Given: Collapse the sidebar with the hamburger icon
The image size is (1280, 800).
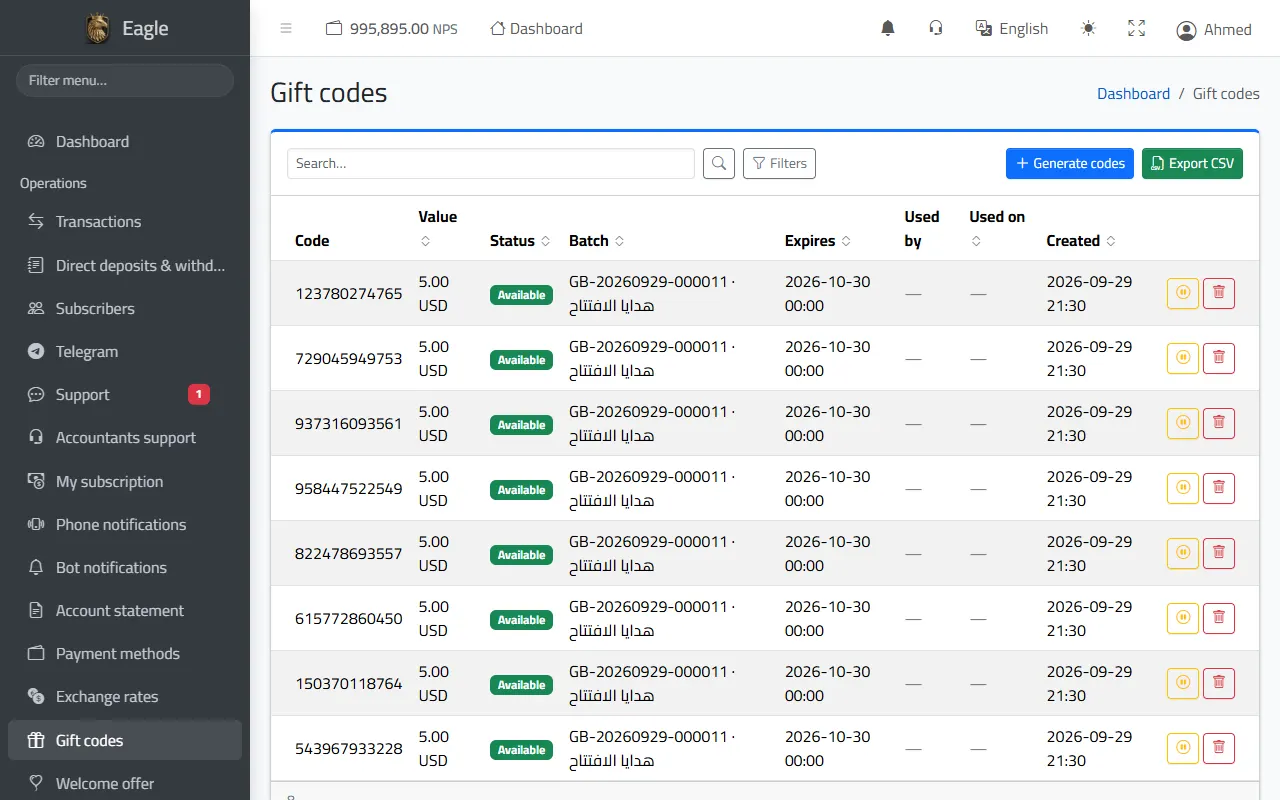Looking at the screenshot, I should pyautogui.click(x=286, y=29).
